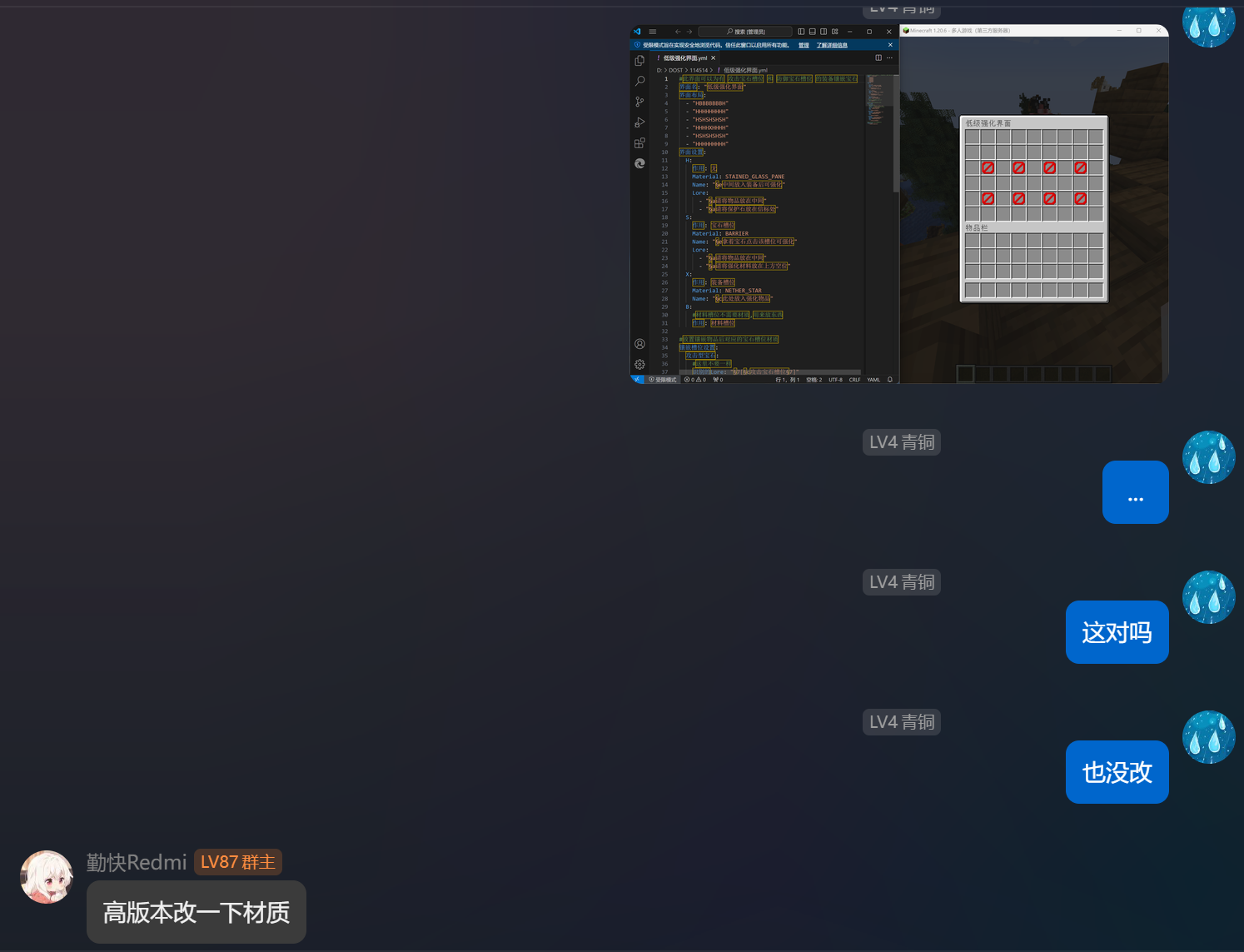Open 勤快Redmi's profile avatar
This screenshot has width=1244, height=952.
(x=47, y=877)
